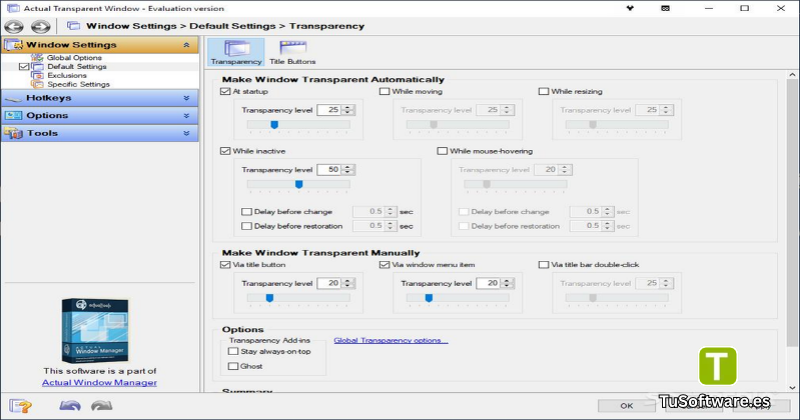Screen dimensions: 800x420
Task: Click the While inactive transparency level stepper
Action: click(x=348, y=169)
